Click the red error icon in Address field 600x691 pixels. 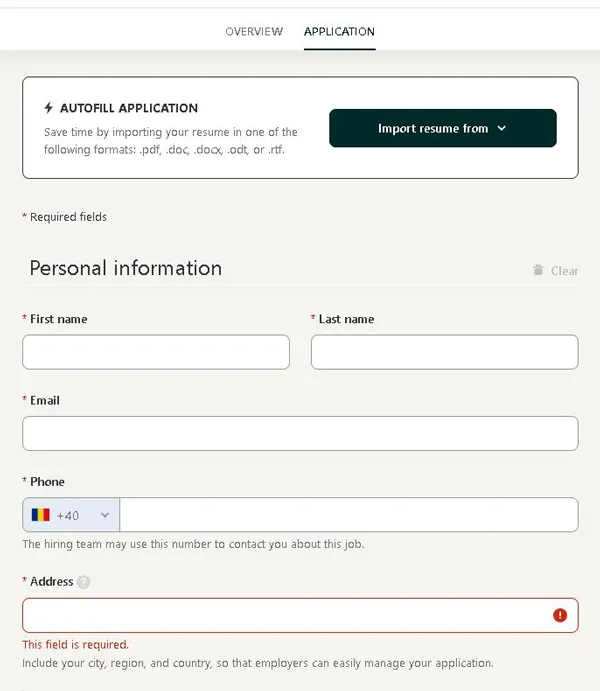click(560, 615)
